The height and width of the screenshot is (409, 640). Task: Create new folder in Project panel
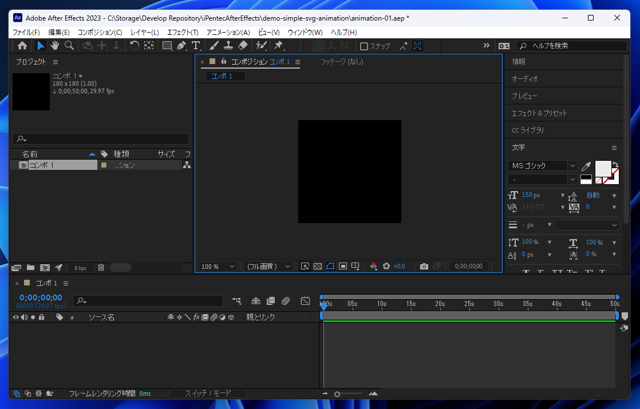point(31,268)
